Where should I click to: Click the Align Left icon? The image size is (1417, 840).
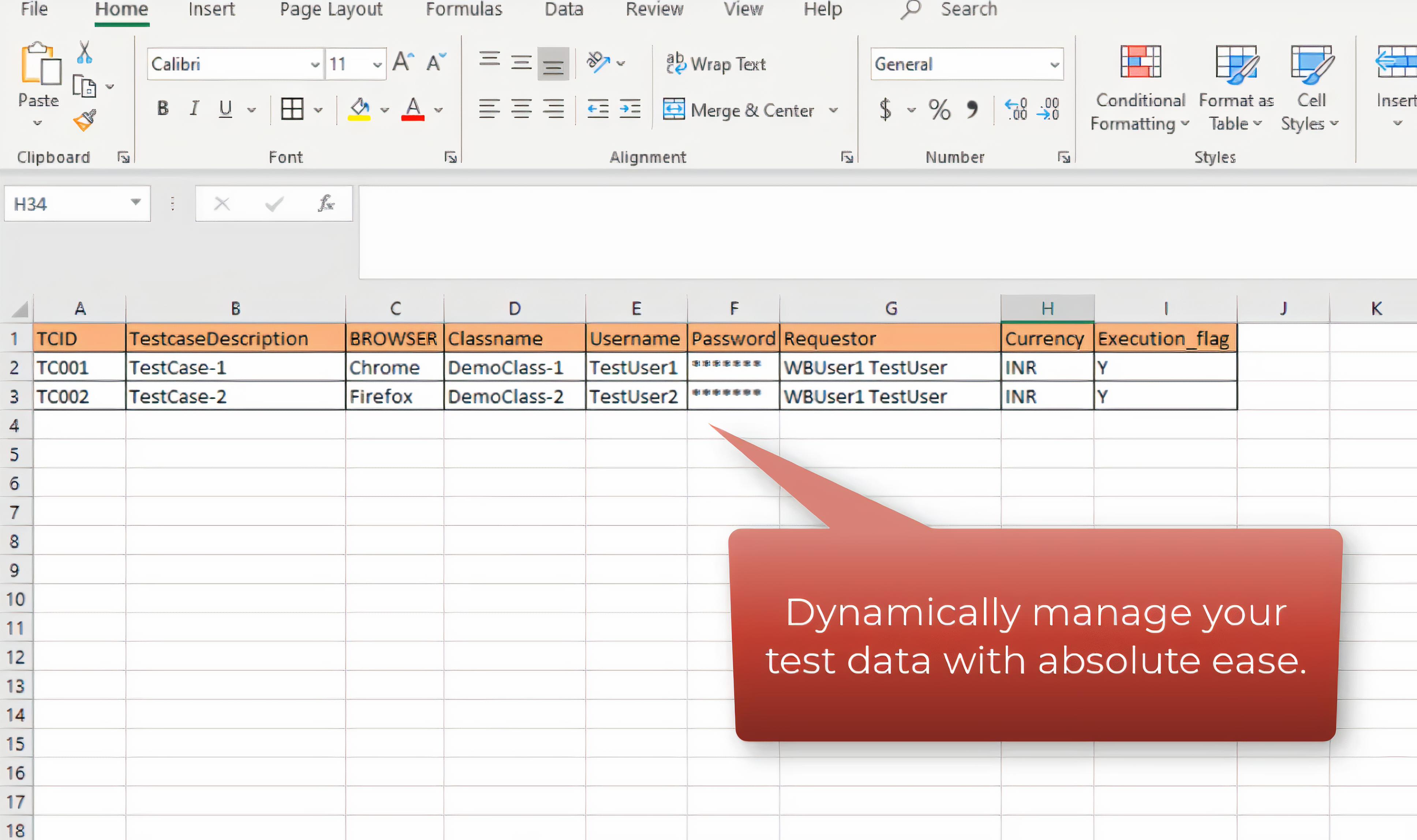tap(489, 108)
